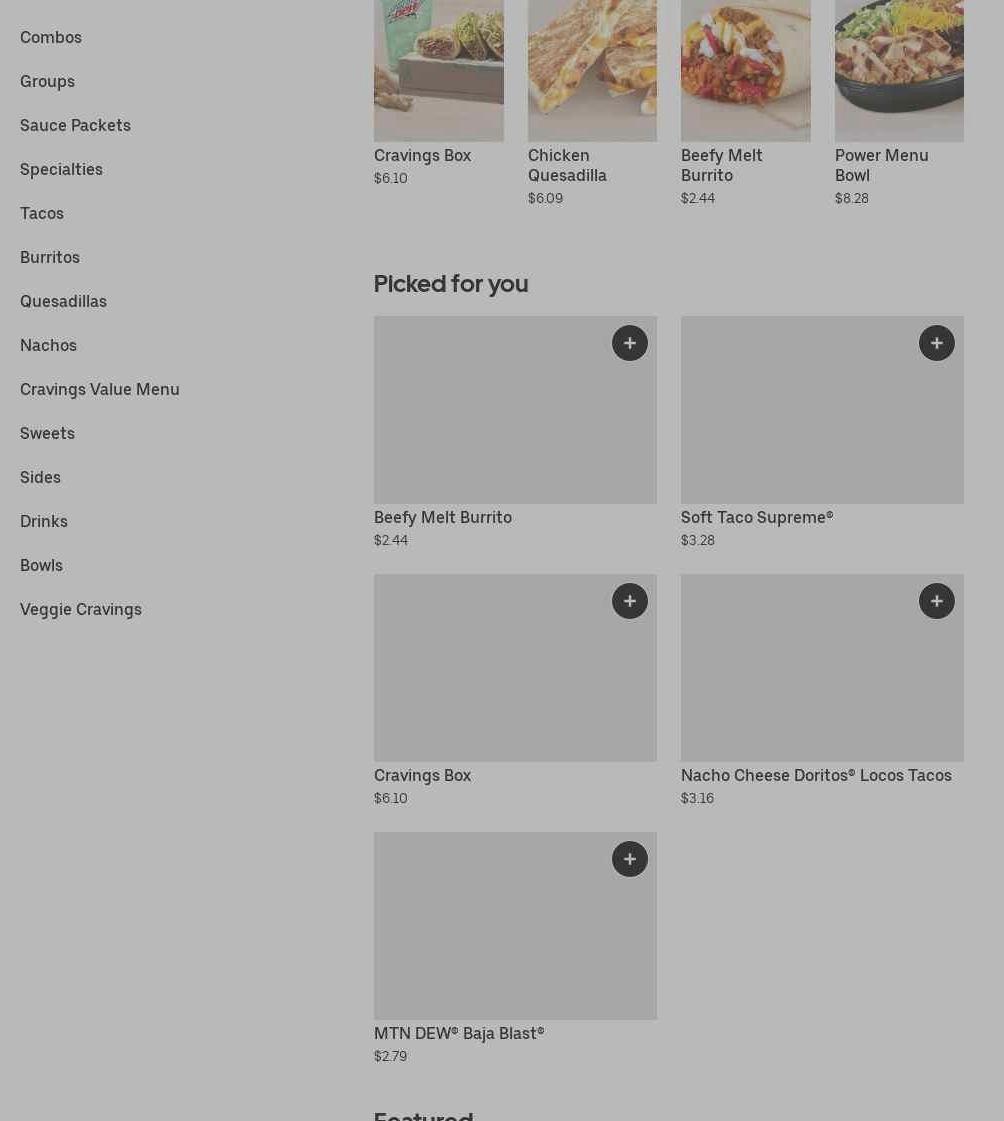Click Soft Taco Supreme item title
This screenshot has width=1004, height=1121.
757,517
